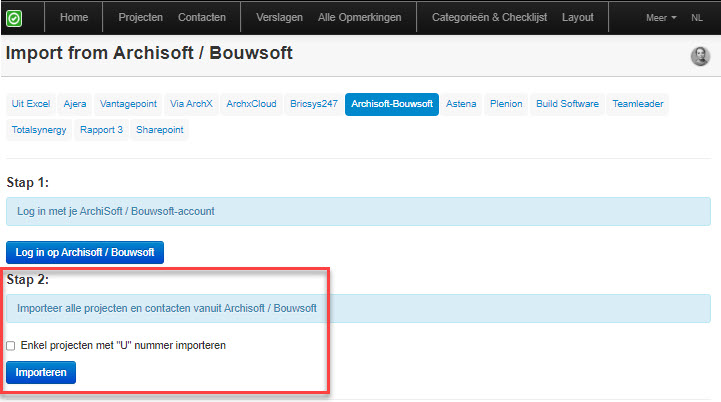
Task: Open the Layout menu item
Action: [x=577, y=18]
